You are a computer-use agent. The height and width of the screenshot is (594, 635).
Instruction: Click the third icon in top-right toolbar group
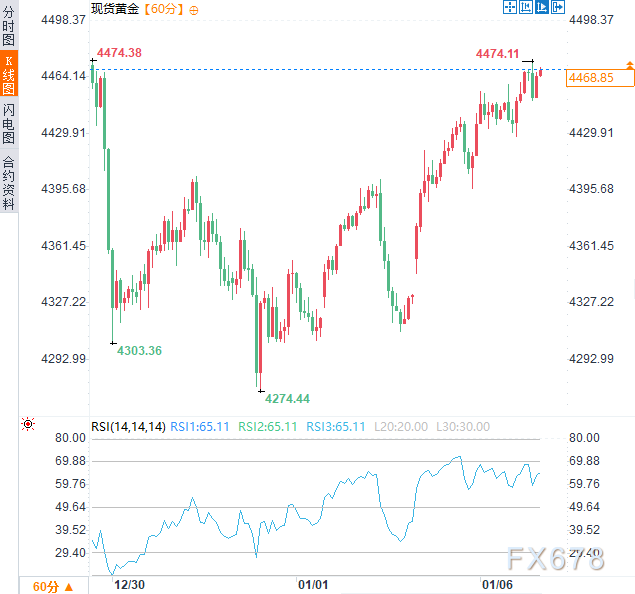pos(541,8)
